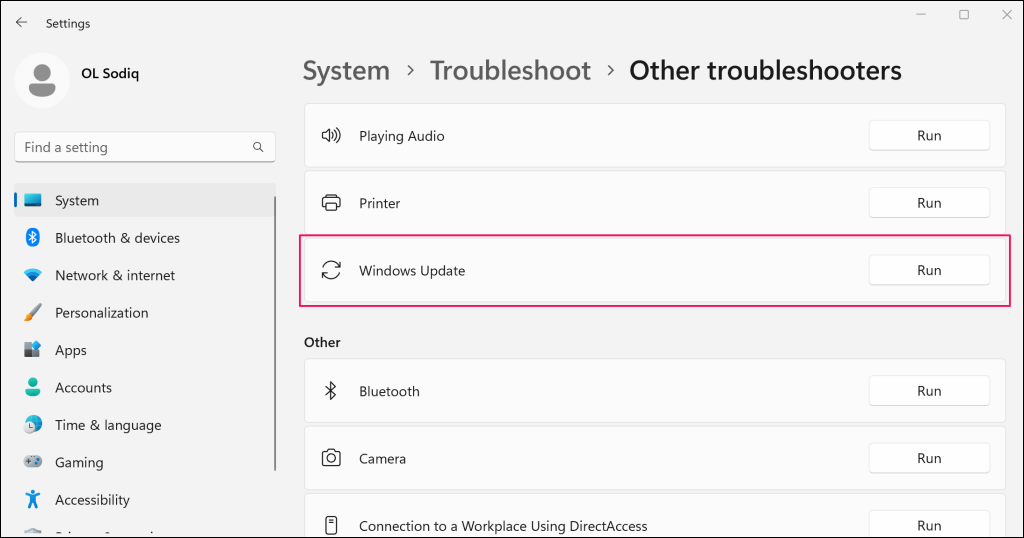Image resolution: width=1024 pixels, height=538 pixels.
Task: Click the back arrow in Settings header
Action: click(x=21, y=22)
